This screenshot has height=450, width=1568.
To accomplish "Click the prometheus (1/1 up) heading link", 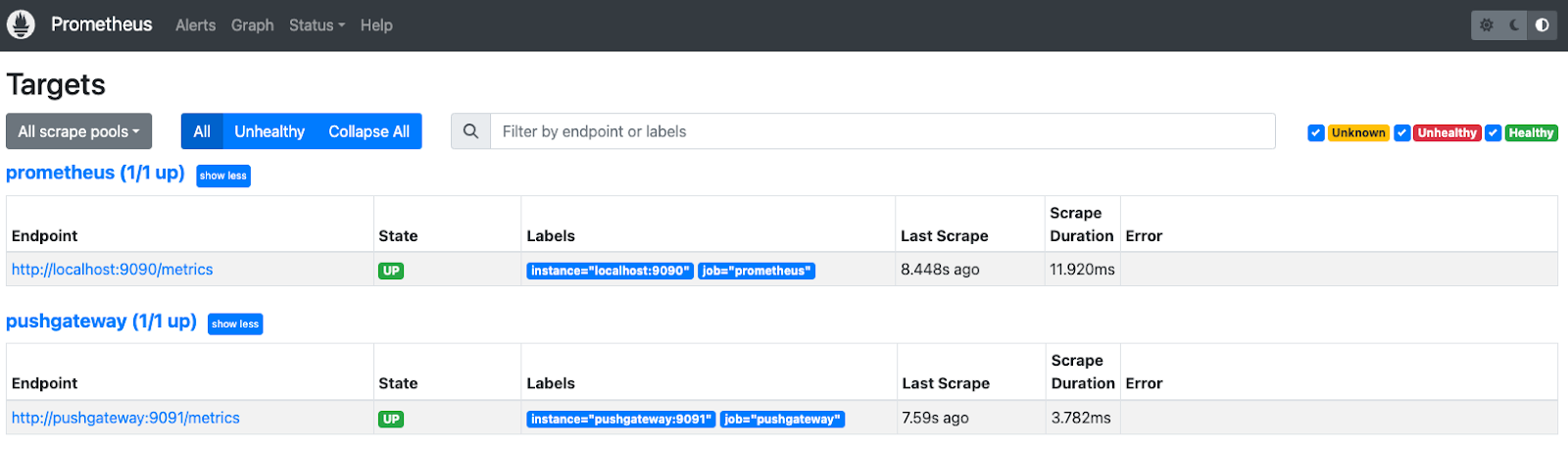I will [95, 173].
